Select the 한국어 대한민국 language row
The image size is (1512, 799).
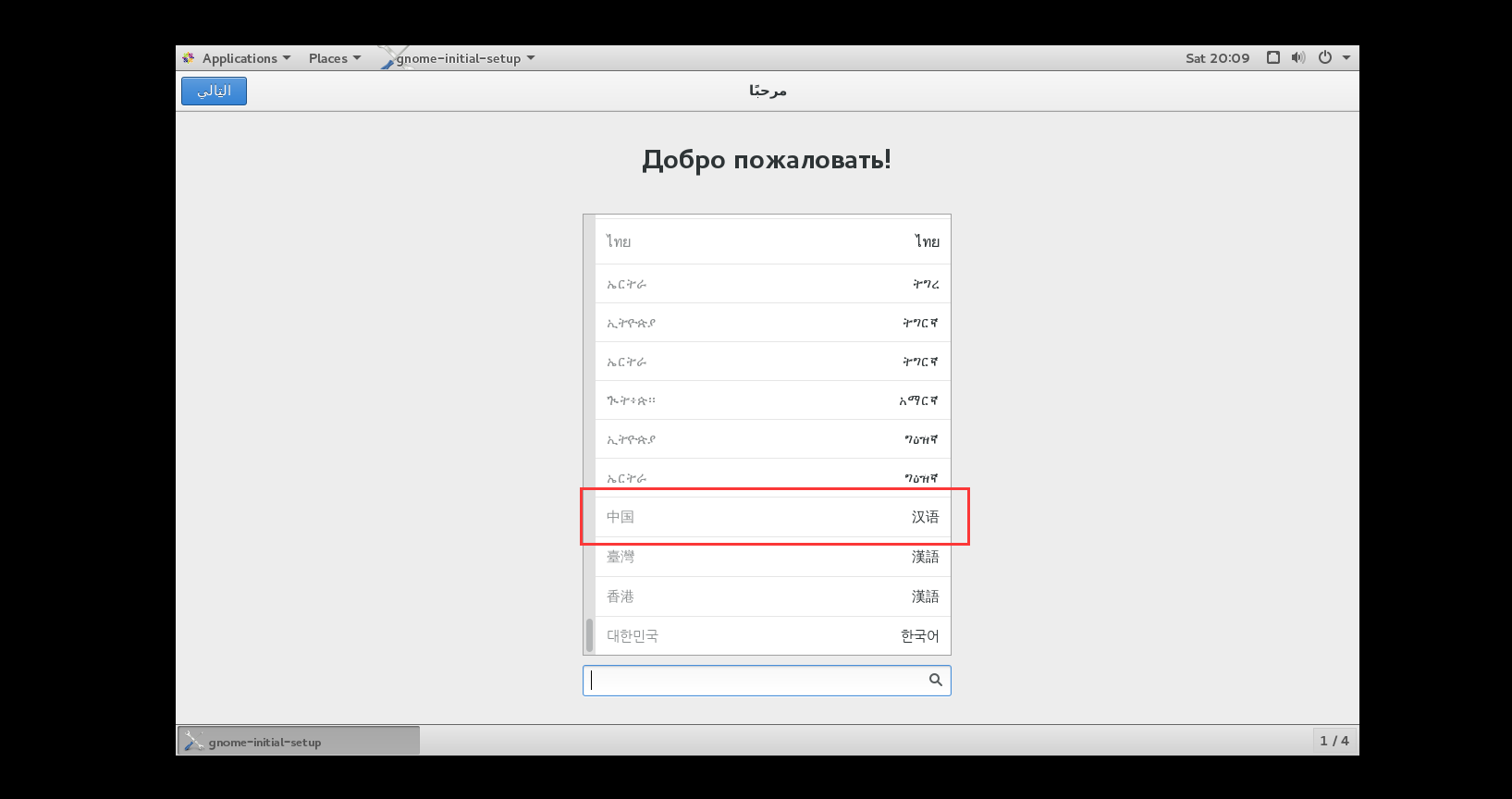pos(773,635)
